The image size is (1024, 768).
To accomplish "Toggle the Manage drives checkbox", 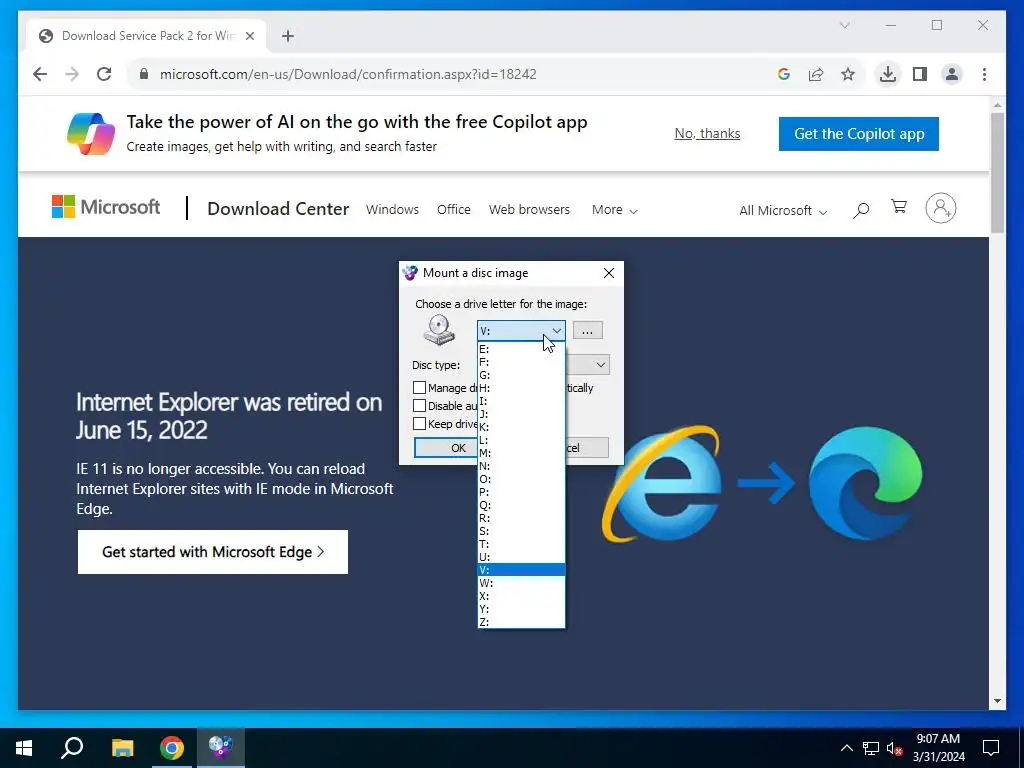I will (419, 387).
